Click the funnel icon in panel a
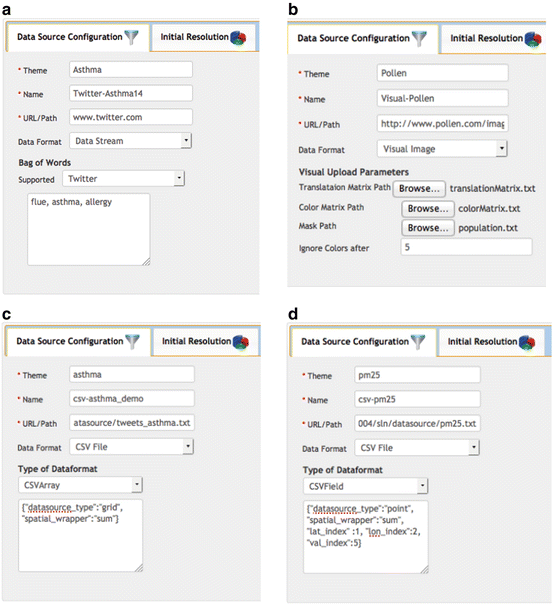Viewport: 553px width, 607px height. tap(132, 37)
